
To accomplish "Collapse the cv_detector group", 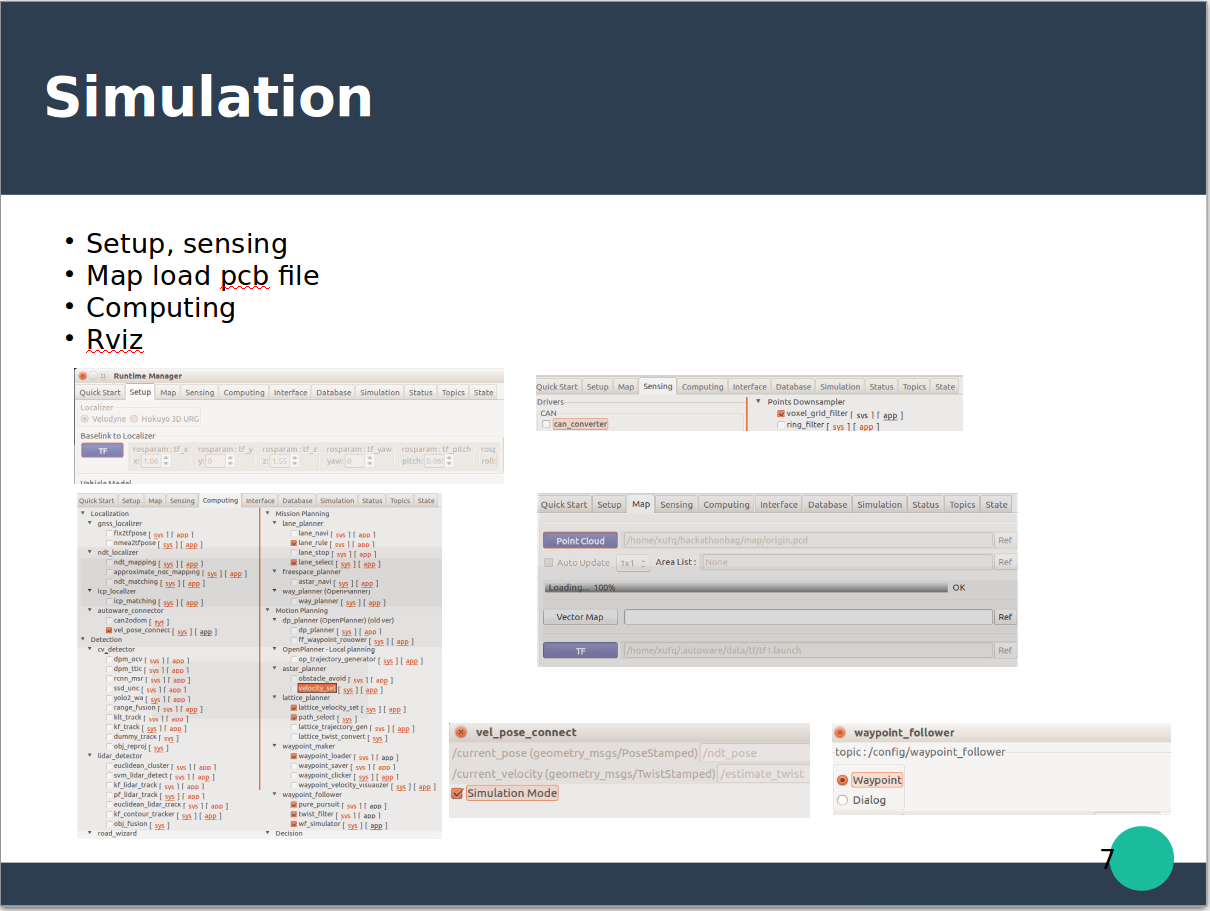I will coord(91,649).
